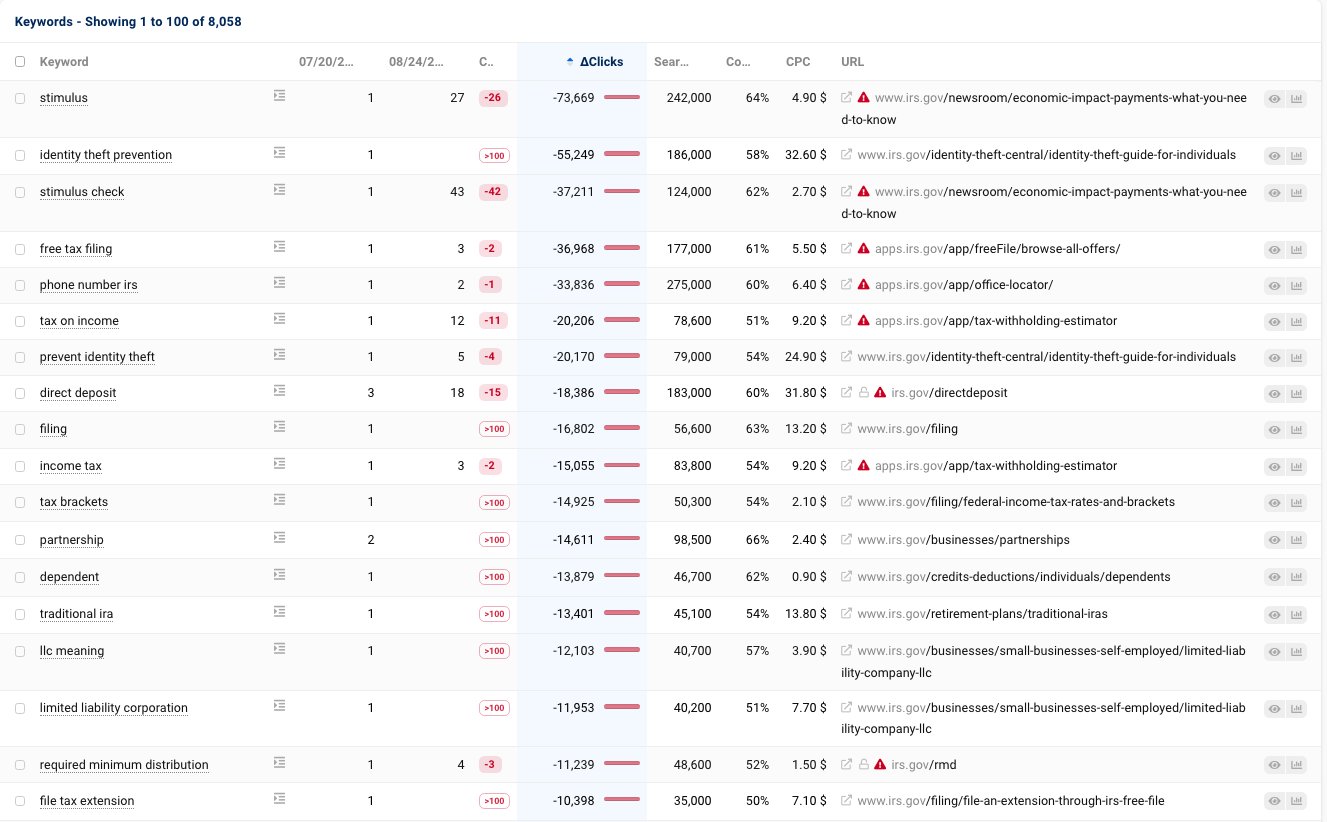Image resolution: width=1327 pixels, height=822 pixels.
Task: Click the partnership keyword link
Action: [72, 540]
